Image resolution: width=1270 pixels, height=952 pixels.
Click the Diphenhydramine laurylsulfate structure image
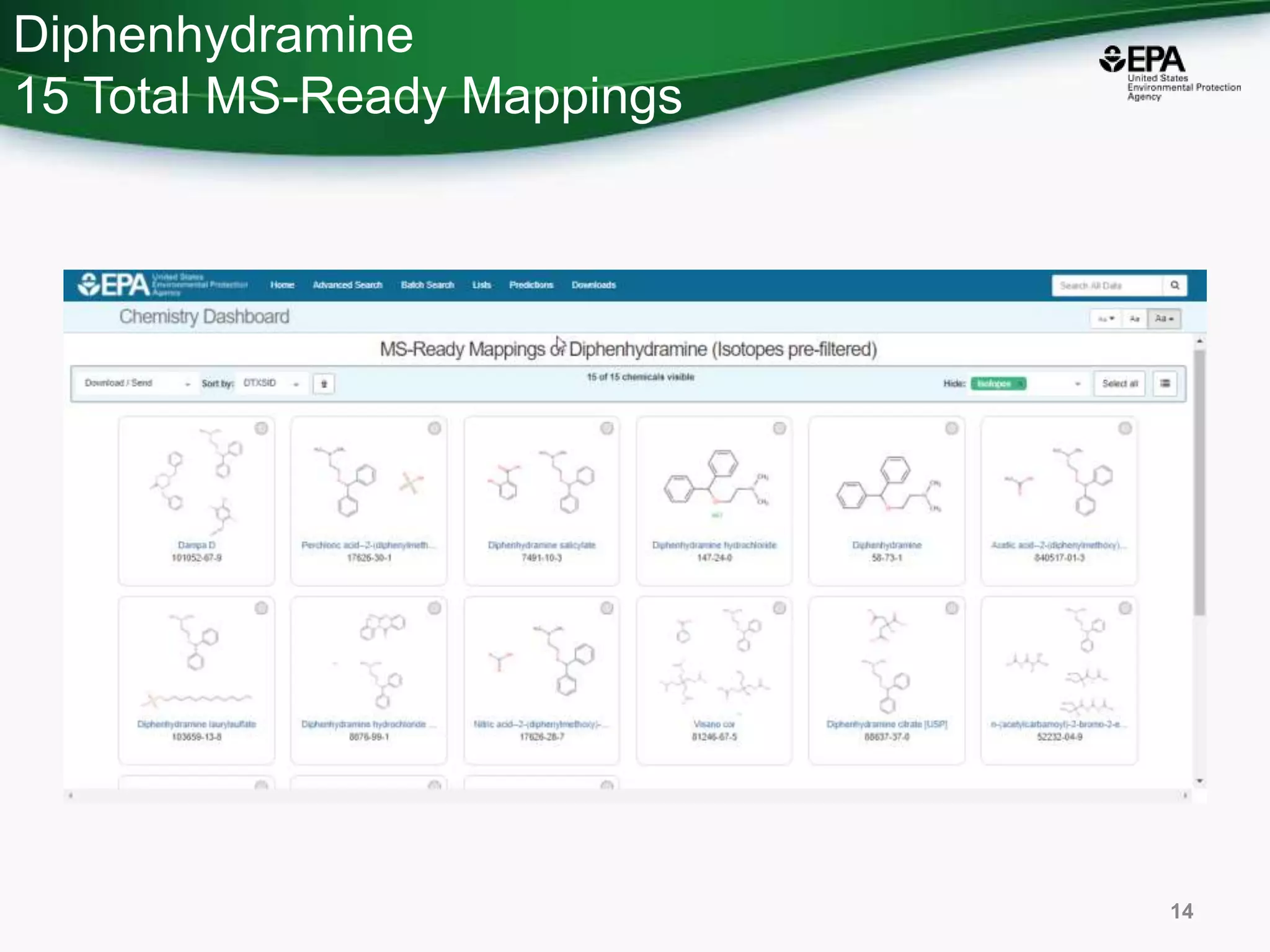[x=197, y=662]
